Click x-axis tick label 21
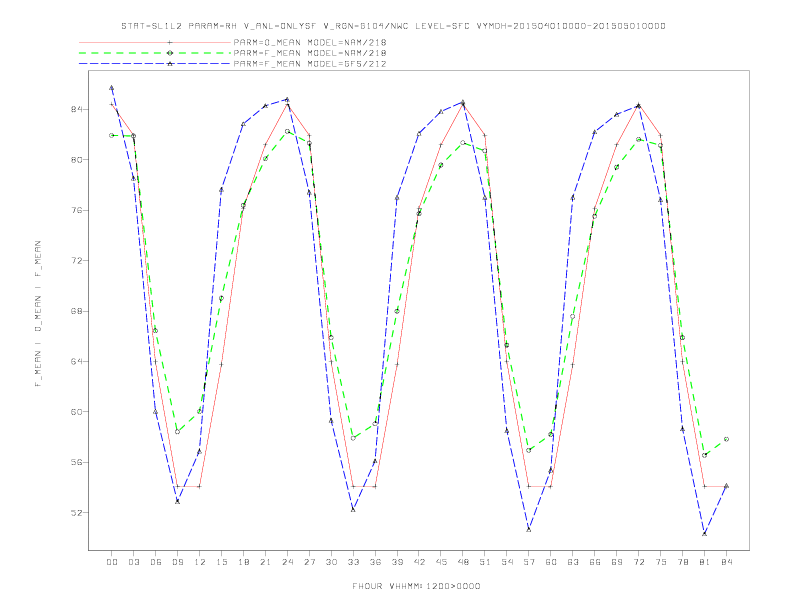The height and width of the screenshot is (612, 792). pyautogui.click(x=266, y=562)
